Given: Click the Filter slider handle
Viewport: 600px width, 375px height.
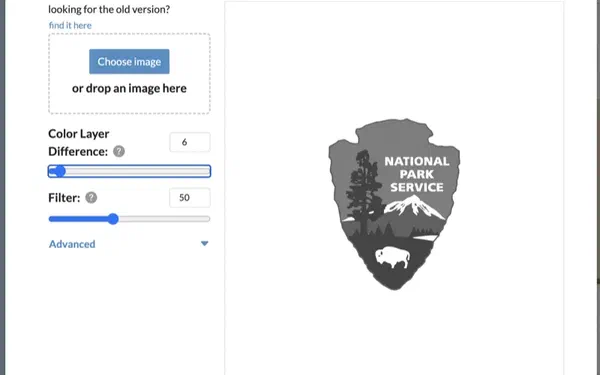Looking at the screenshot, I should click(113, 219).
